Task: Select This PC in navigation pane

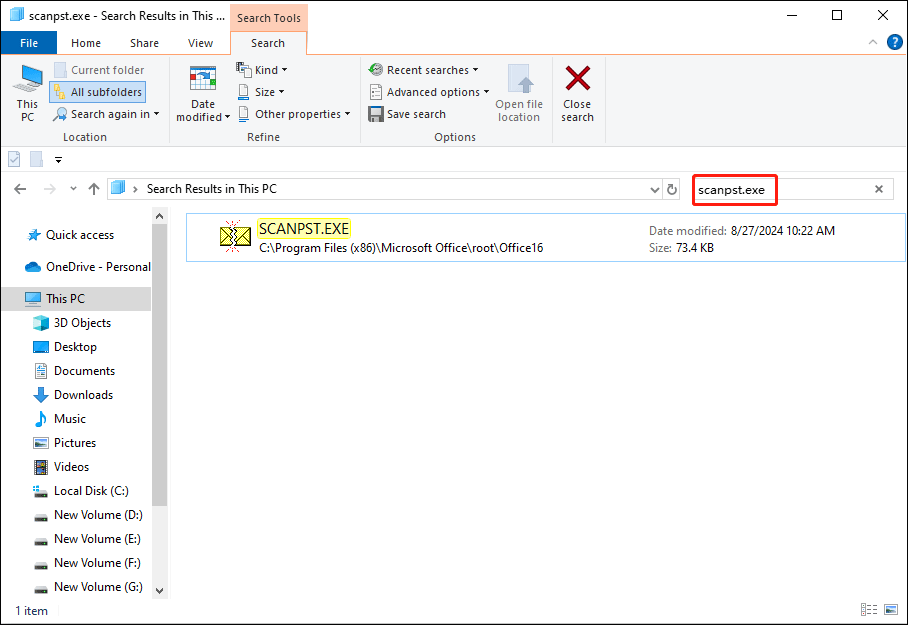Action: [76, 299]
